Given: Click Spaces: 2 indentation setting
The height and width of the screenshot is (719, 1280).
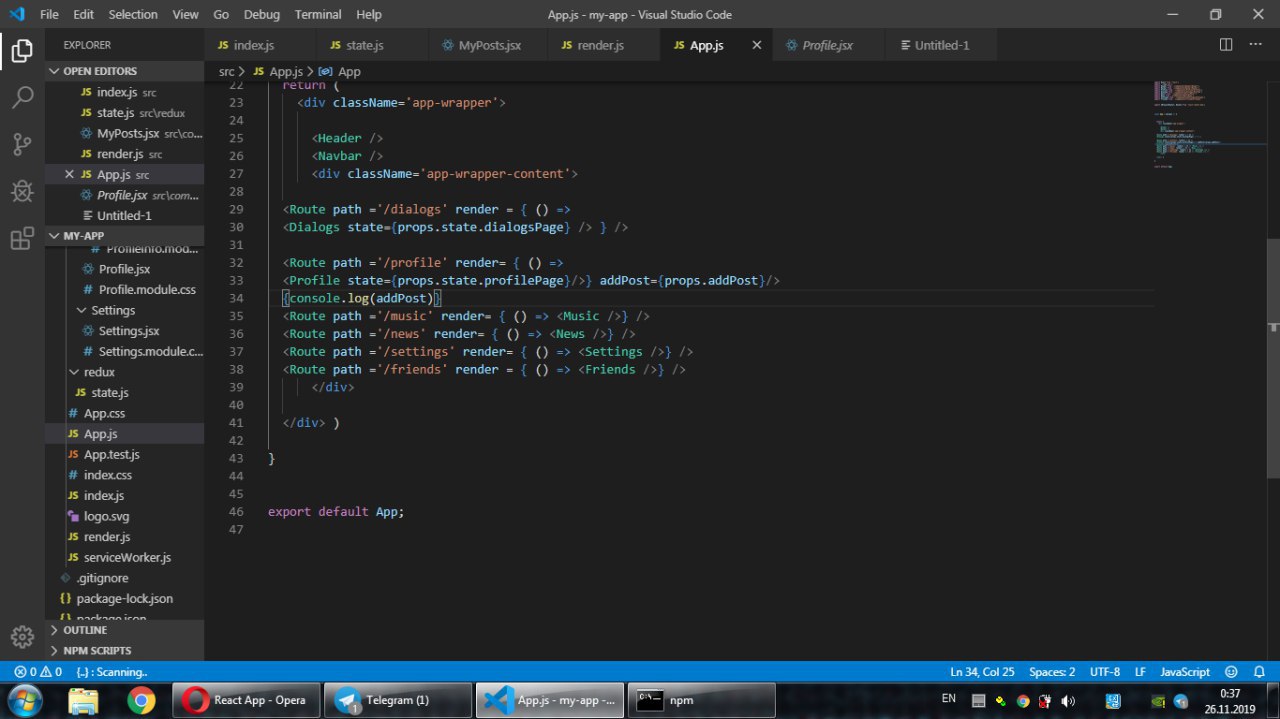Looking at the screenshot, I should tap(1052, 672).
